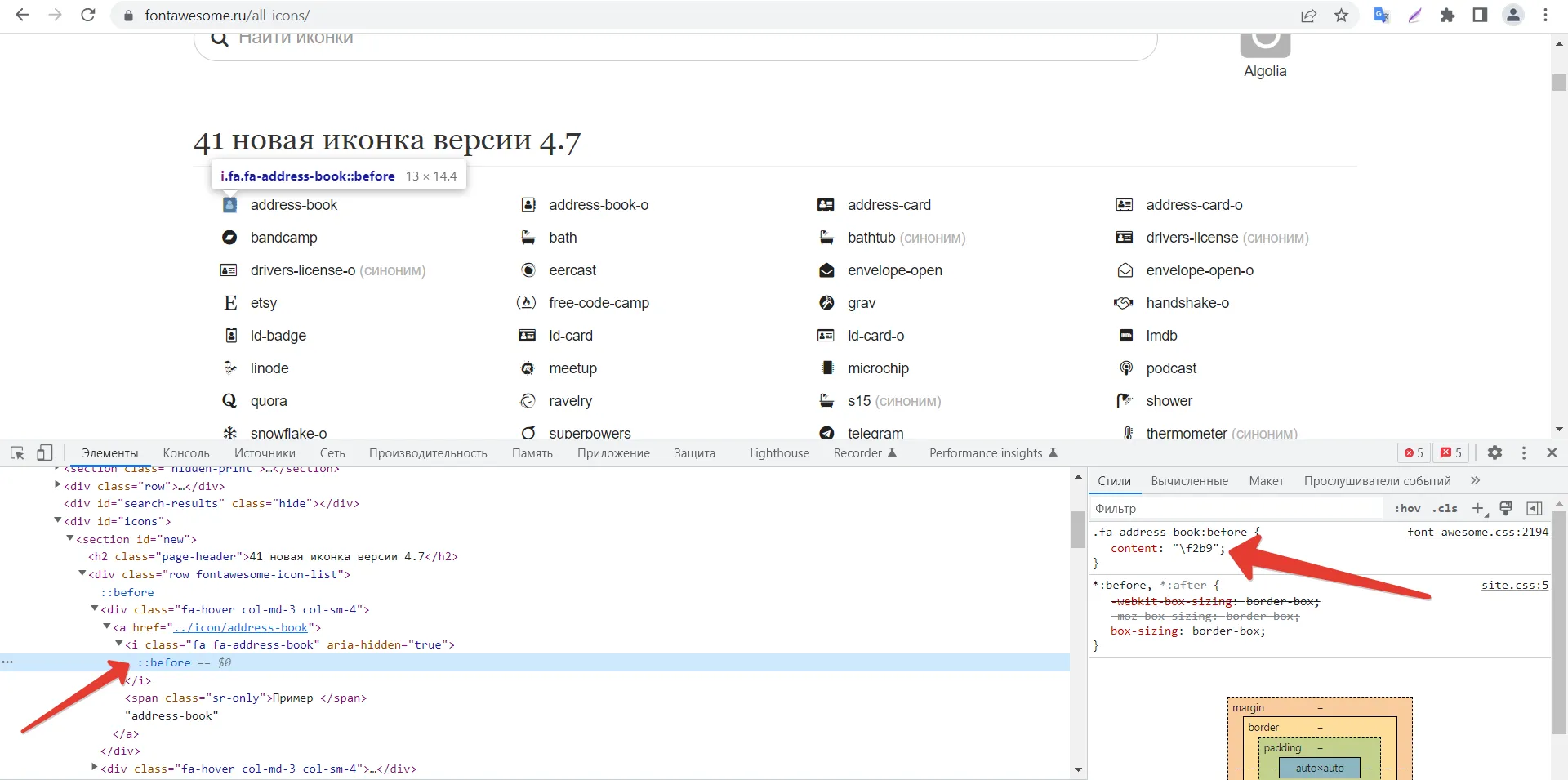Open the address-card-o icon link
This screenshot has width=1568, height=780.
(1194, 205)
